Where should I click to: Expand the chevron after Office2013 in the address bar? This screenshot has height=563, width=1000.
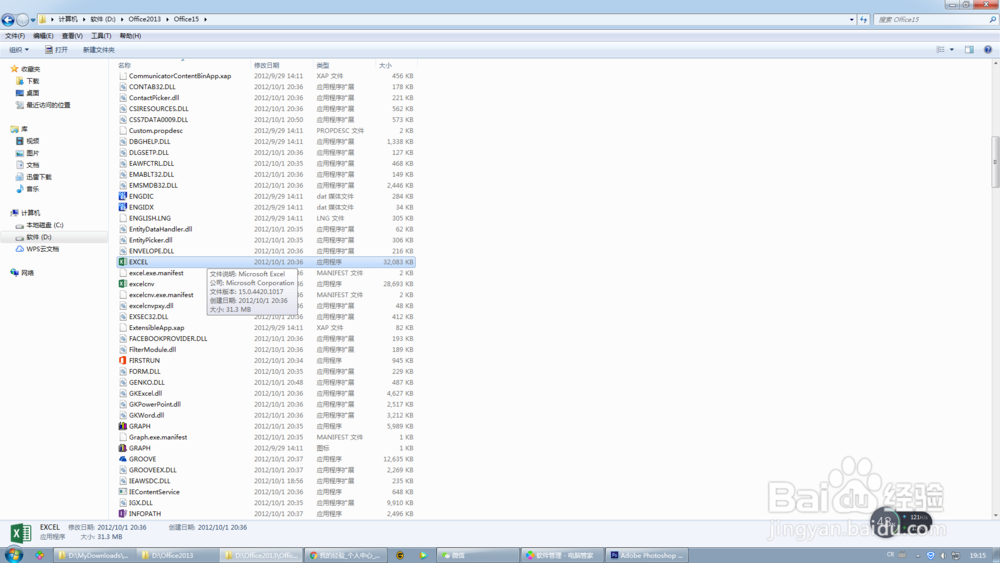168,19
